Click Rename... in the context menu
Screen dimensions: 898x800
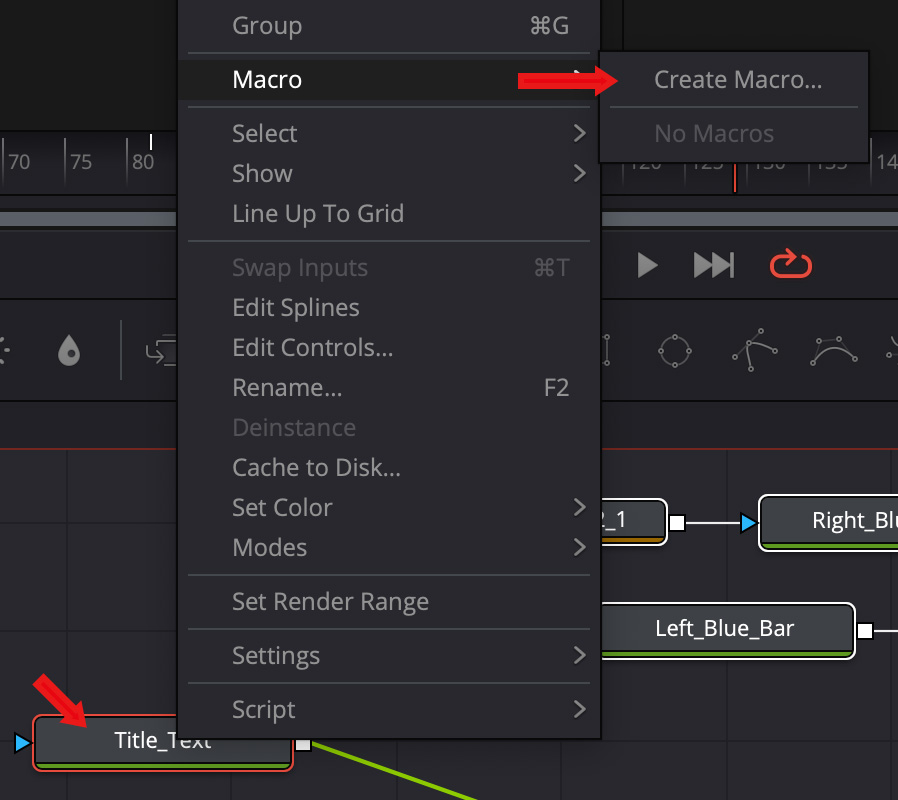pos(287,387)
